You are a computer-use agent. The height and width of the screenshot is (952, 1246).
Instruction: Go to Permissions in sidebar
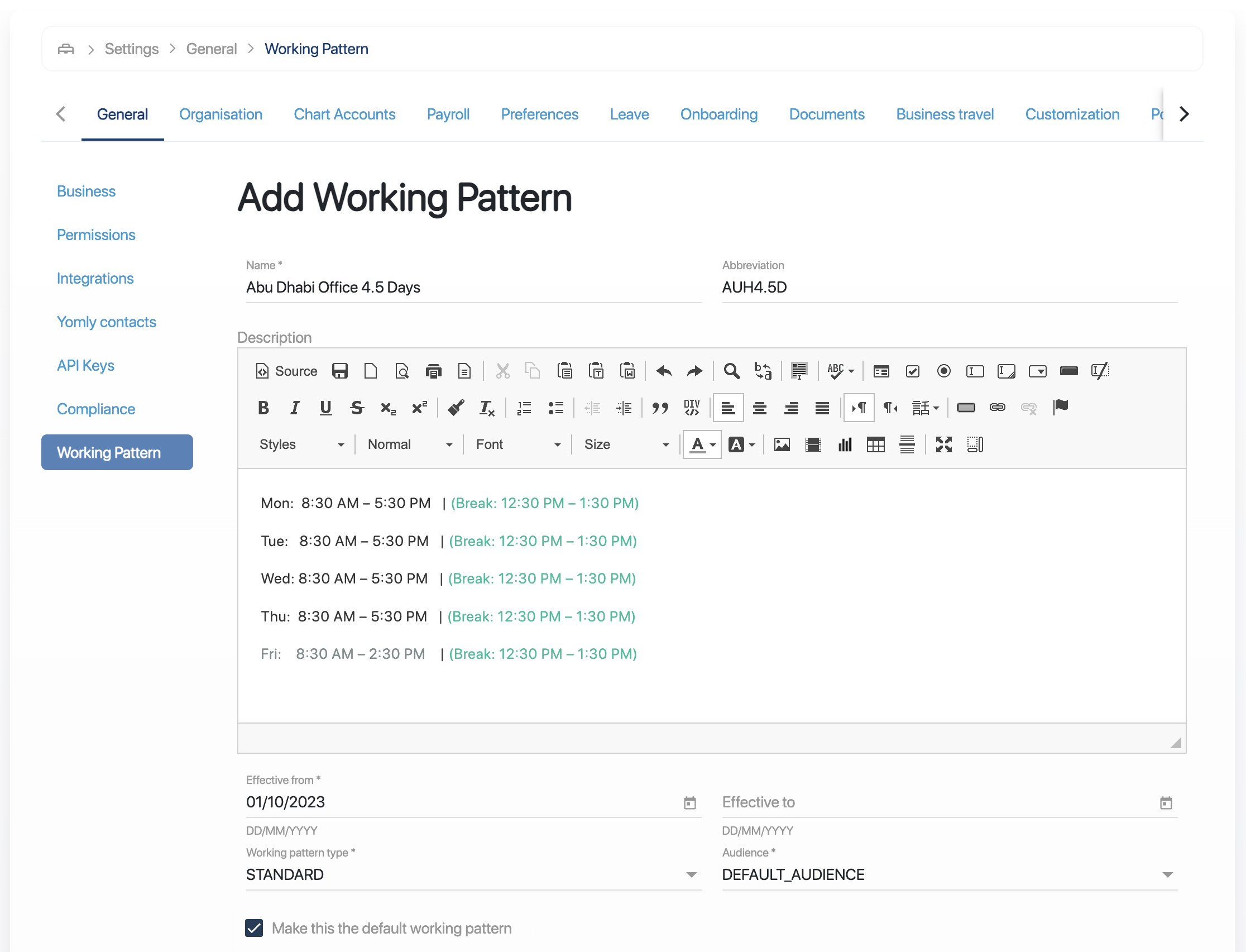point(96,235)
